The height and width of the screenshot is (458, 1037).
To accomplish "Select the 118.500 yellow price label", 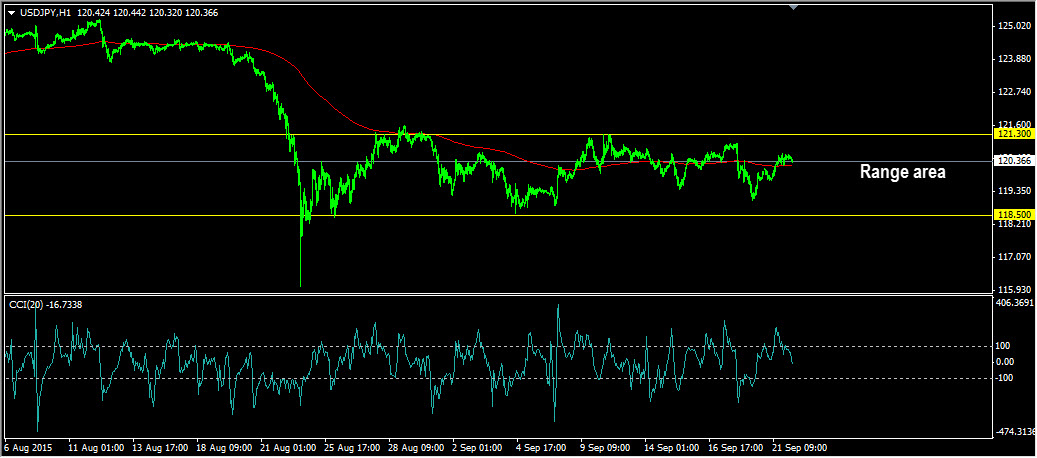I will click(1013, 215).
